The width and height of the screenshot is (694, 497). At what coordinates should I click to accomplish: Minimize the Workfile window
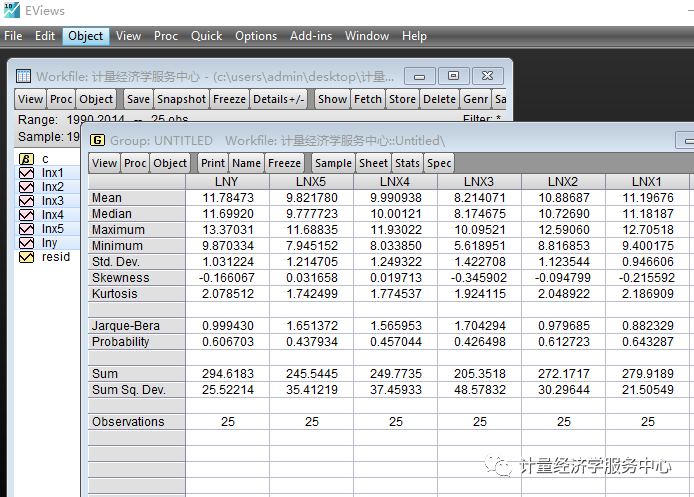[x=420, y=76]
